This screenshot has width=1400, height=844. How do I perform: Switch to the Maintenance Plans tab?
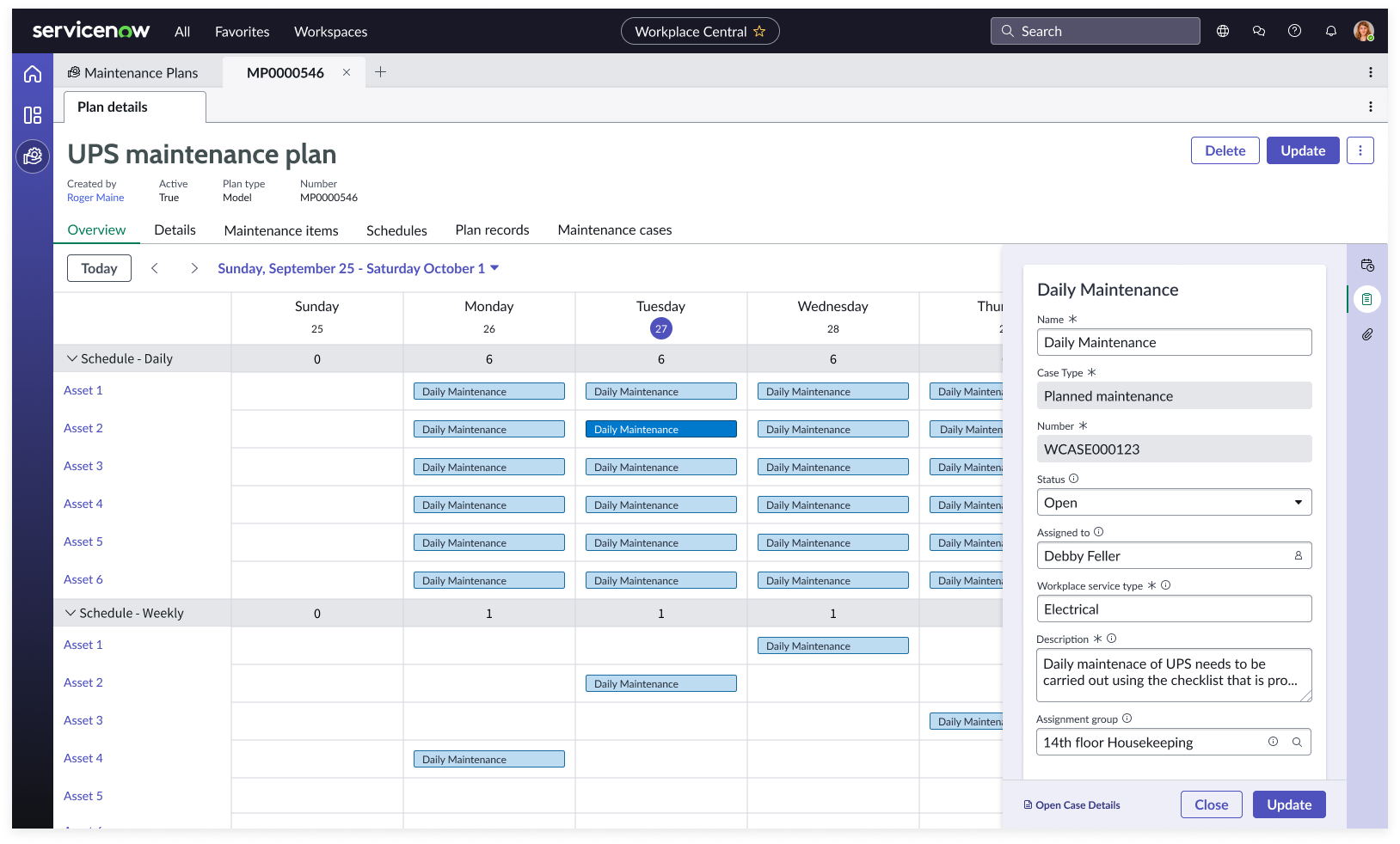click(133, 73)
